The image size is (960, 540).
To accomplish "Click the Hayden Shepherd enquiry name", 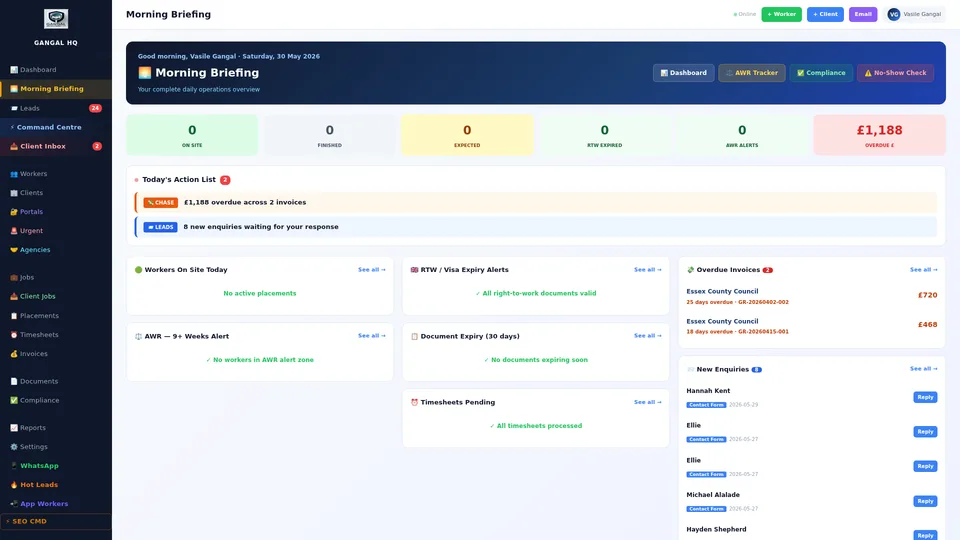I will coord(716,530).
